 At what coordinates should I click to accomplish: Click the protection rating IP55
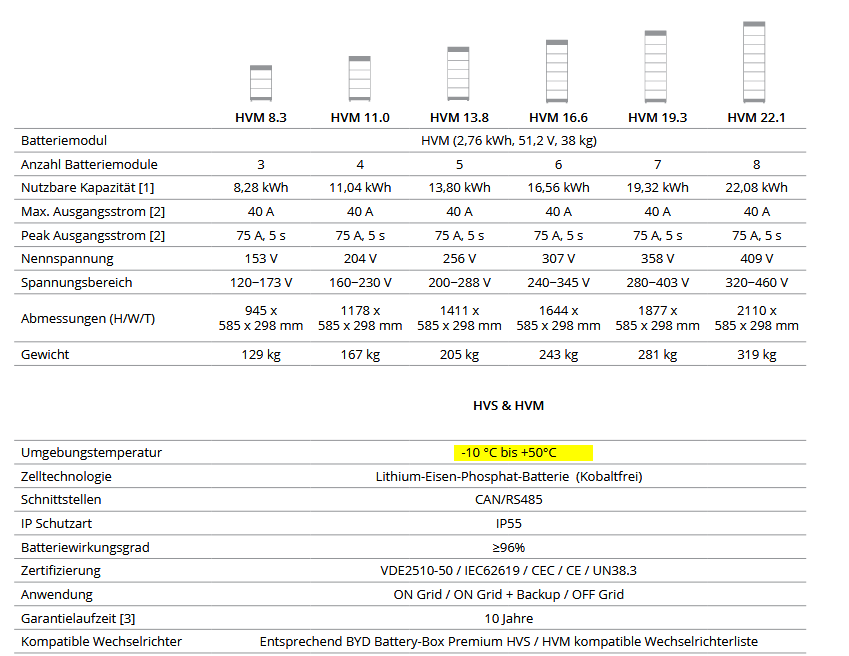509,523
